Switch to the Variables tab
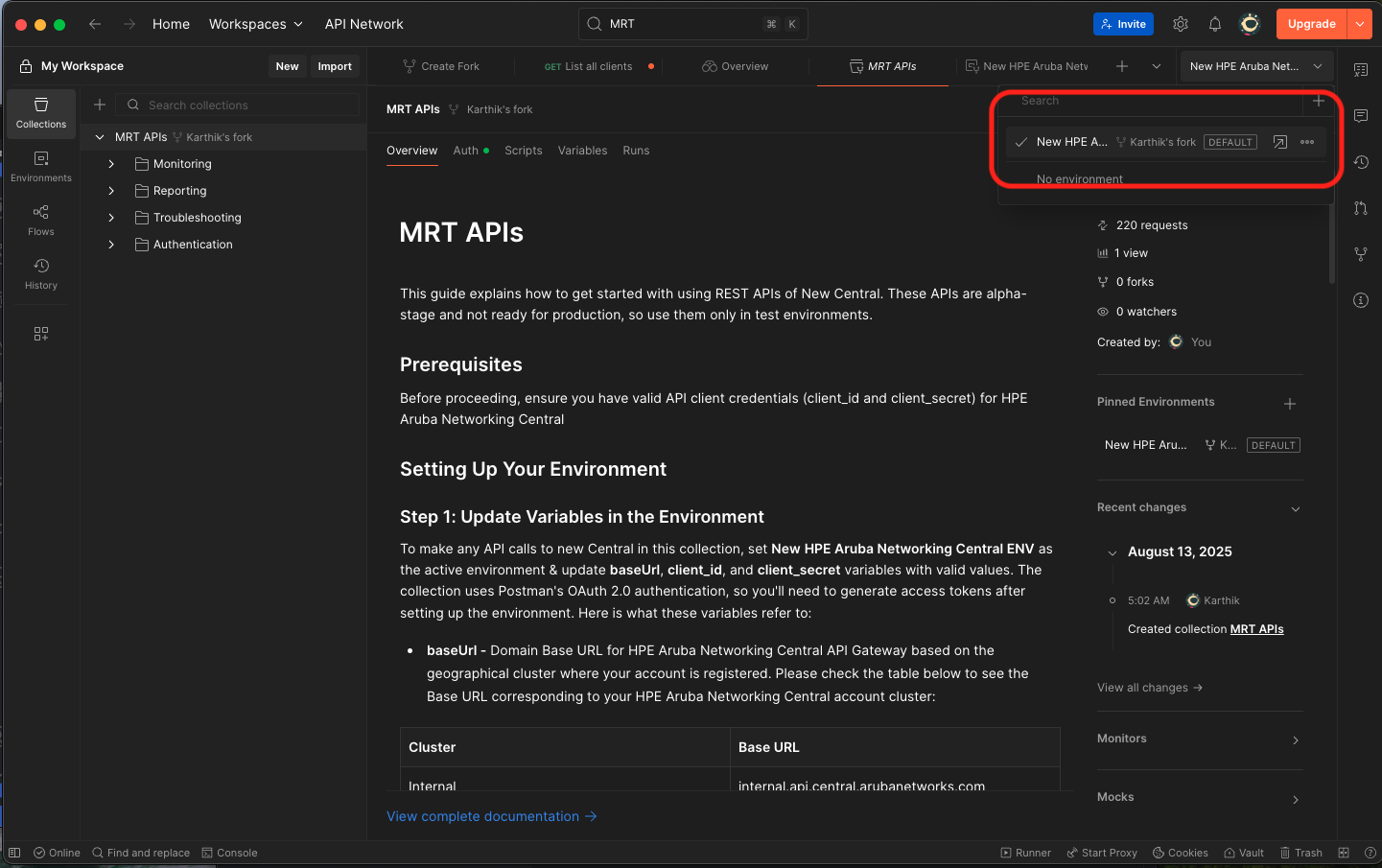Viewport: 1382px width, 868px height. (582, 151)
